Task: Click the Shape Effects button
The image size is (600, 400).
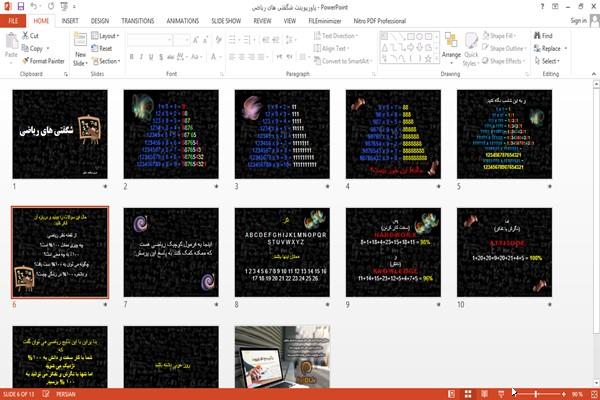Action: pyautogui.click(x=504, y=61)
